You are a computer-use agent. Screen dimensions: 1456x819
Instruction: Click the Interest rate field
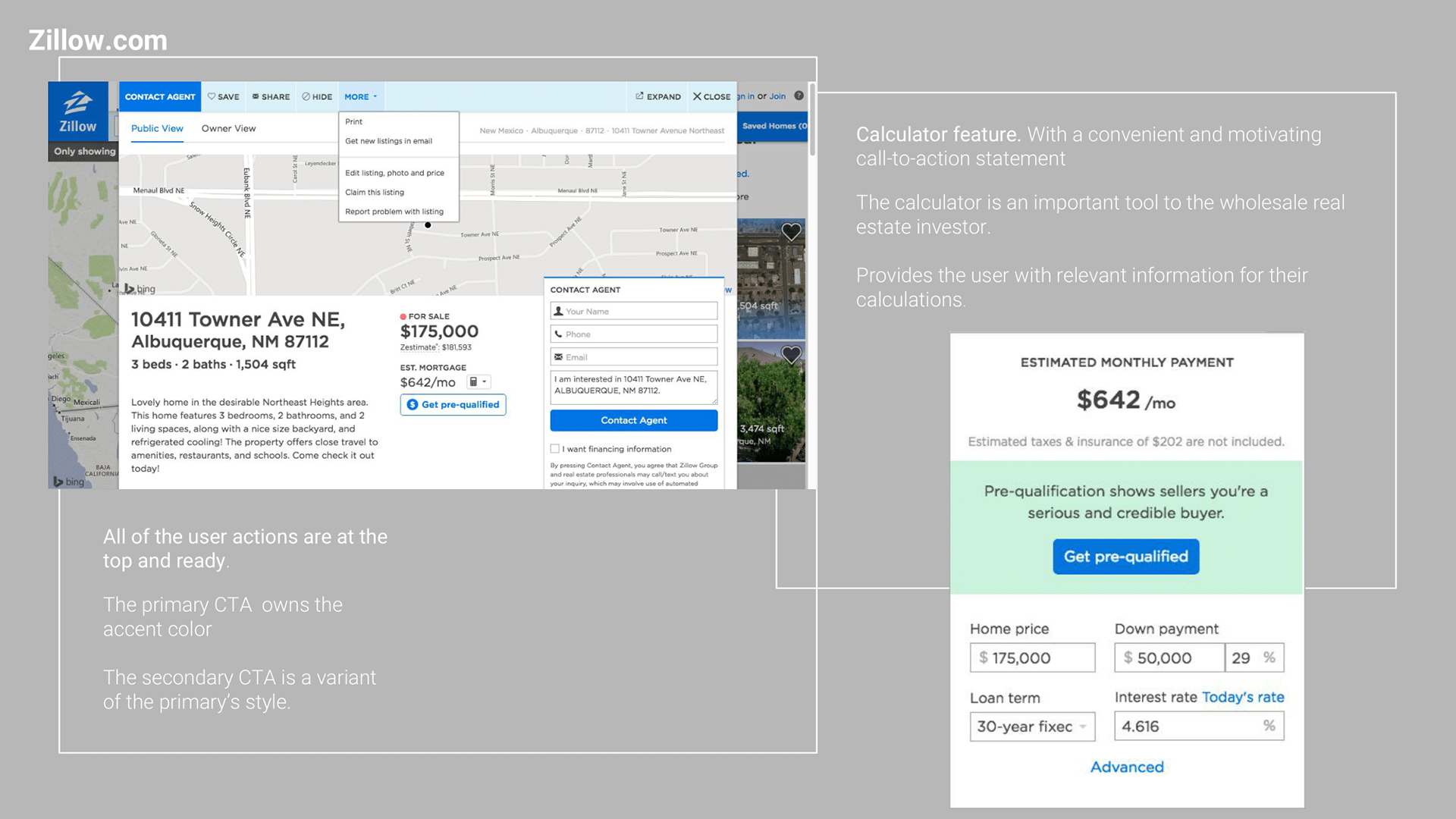click(1199, 726)
